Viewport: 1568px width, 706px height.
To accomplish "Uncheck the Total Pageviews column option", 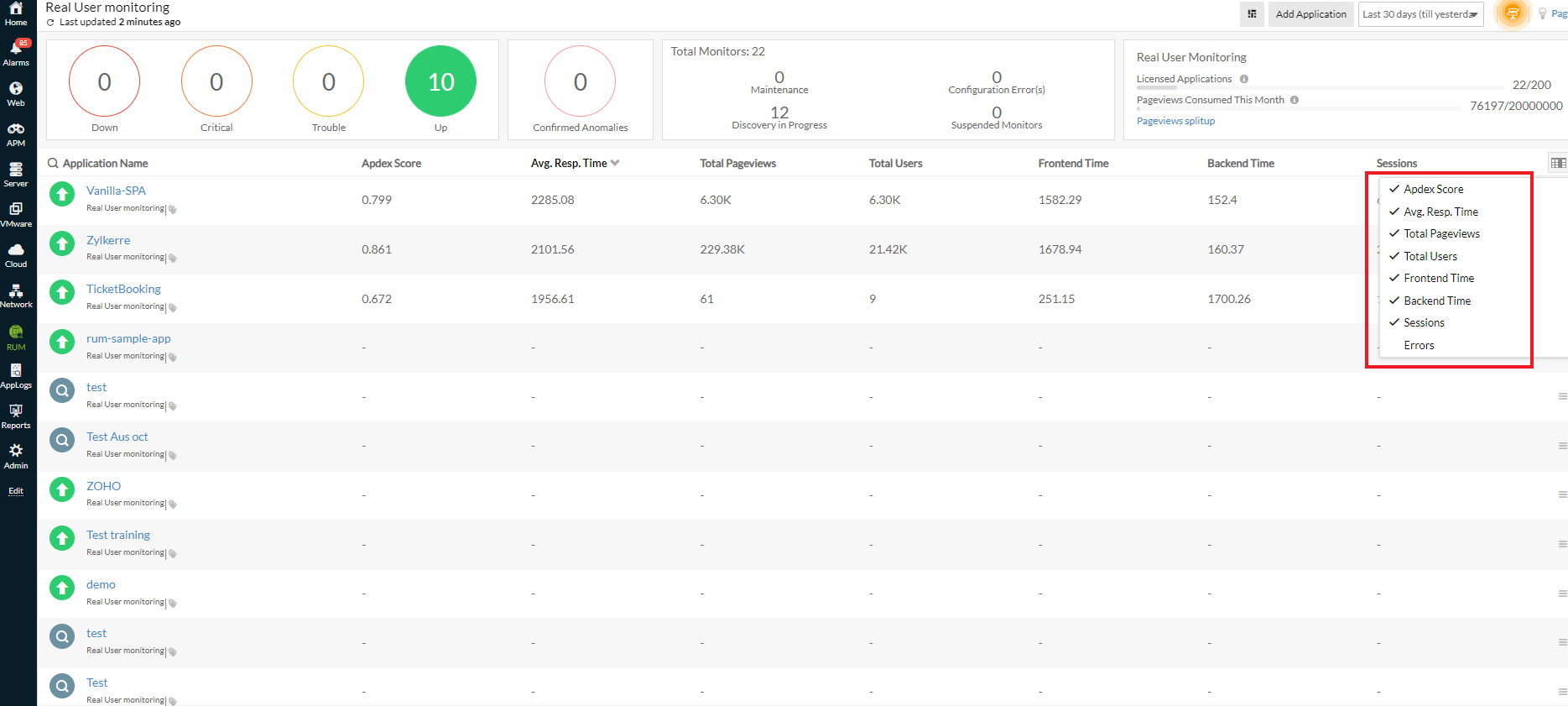I will click(1441, 234).
